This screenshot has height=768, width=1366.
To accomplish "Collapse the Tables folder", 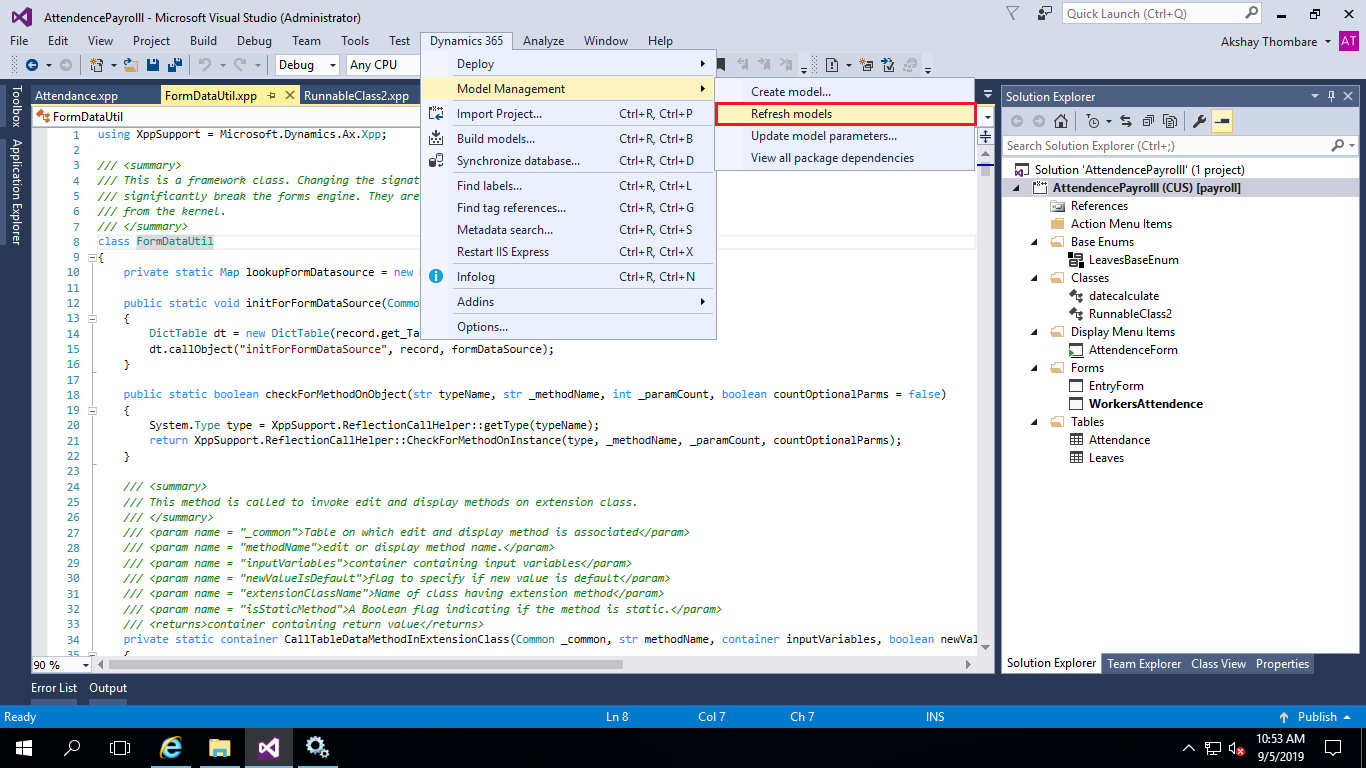I will [x=1035, y=422].
